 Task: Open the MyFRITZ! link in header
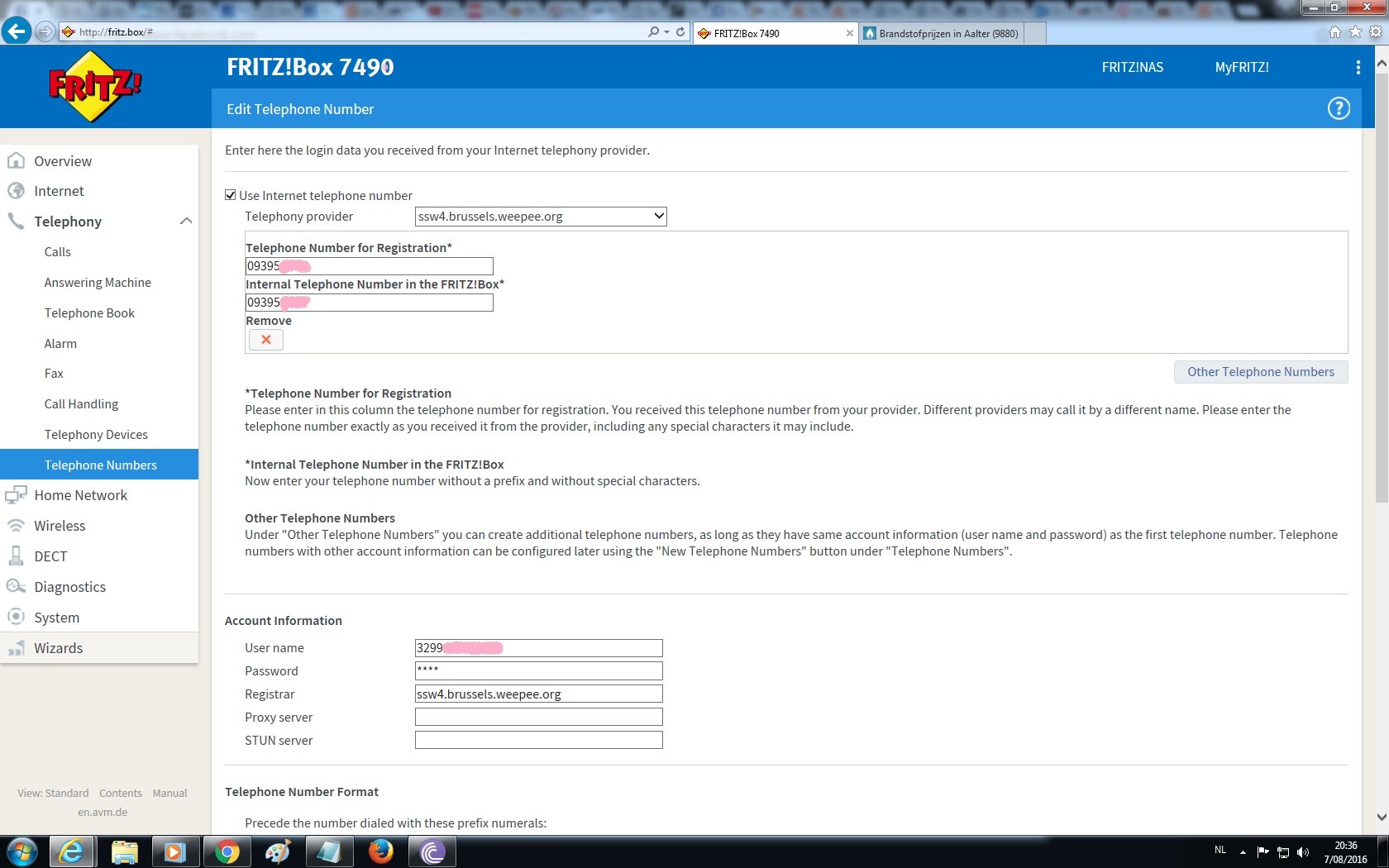click(1241, 67)
